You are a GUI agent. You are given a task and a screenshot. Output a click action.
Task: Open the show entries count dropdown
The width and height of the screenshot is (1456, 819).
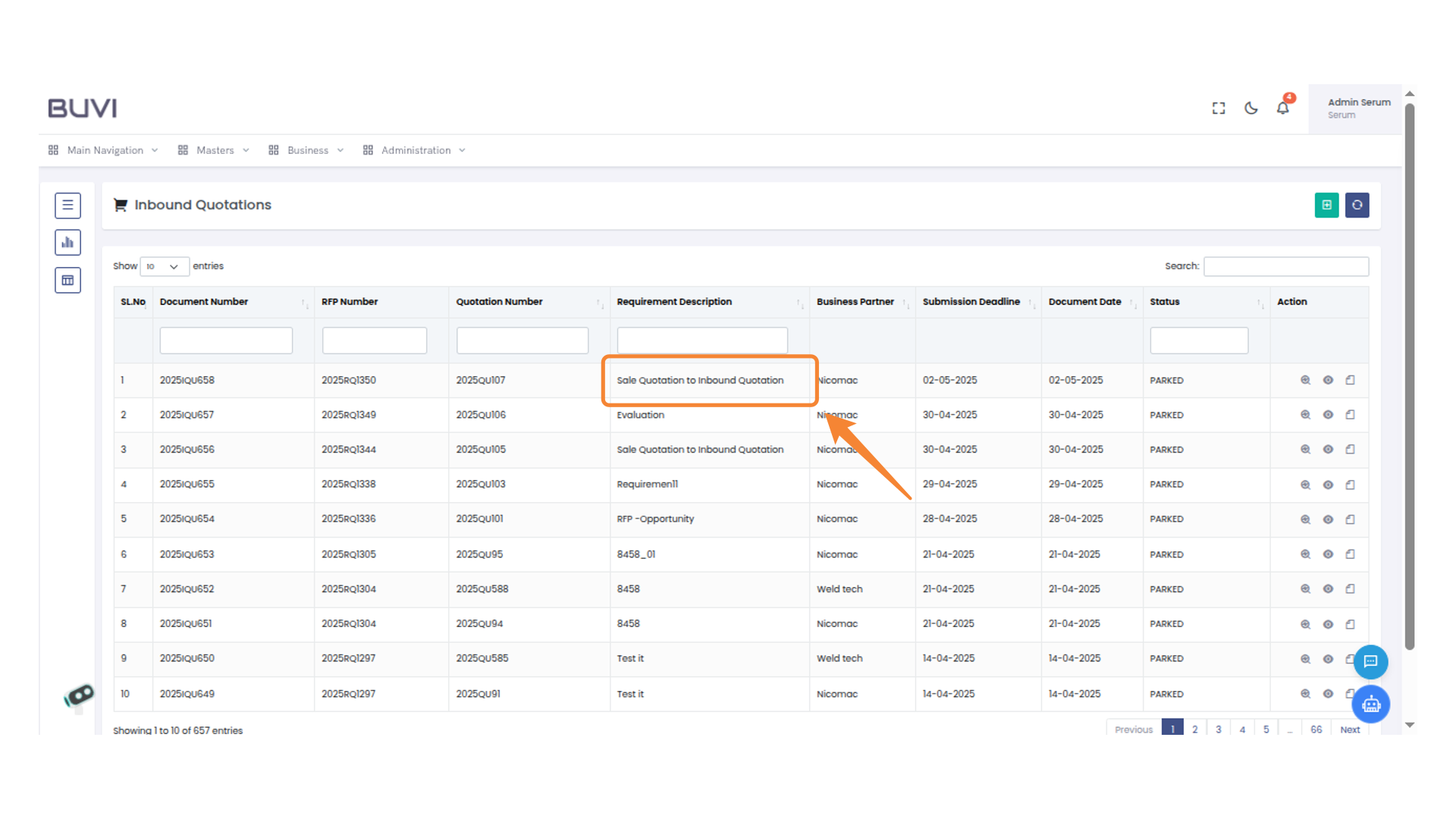164,266
